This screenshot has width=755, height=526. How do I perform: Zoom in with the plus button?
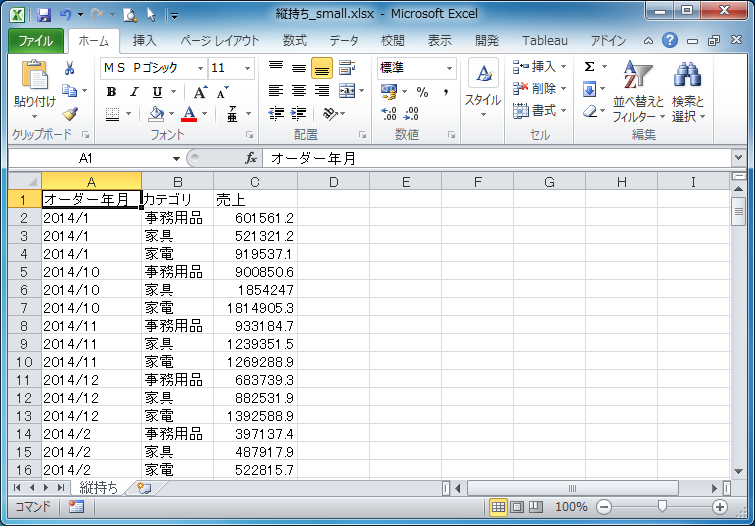point(719,507)
